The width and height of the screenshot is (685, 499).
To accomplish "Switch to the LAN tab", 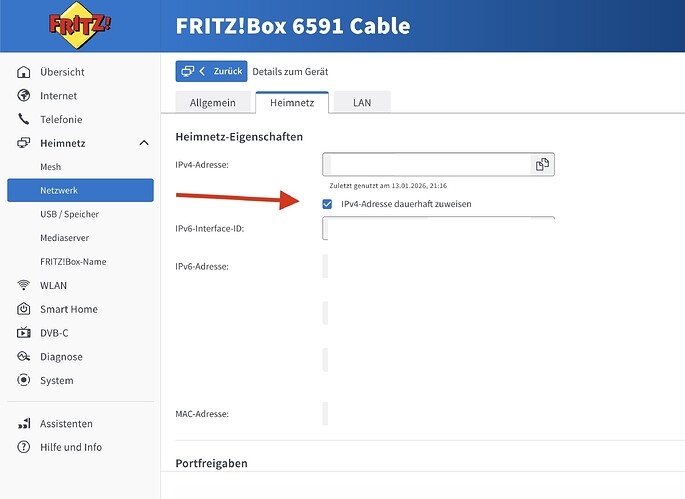I will click(362, 103).
